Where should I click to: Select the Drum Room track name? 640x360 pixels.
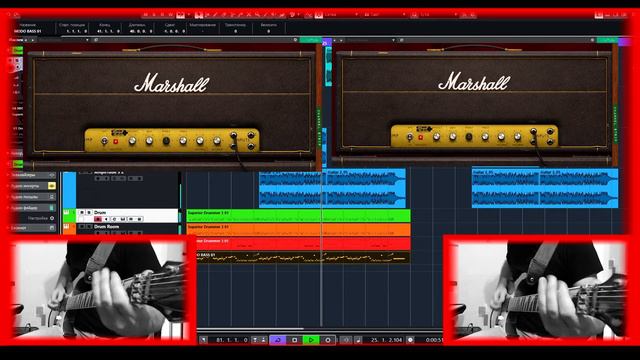click(107, 227)
